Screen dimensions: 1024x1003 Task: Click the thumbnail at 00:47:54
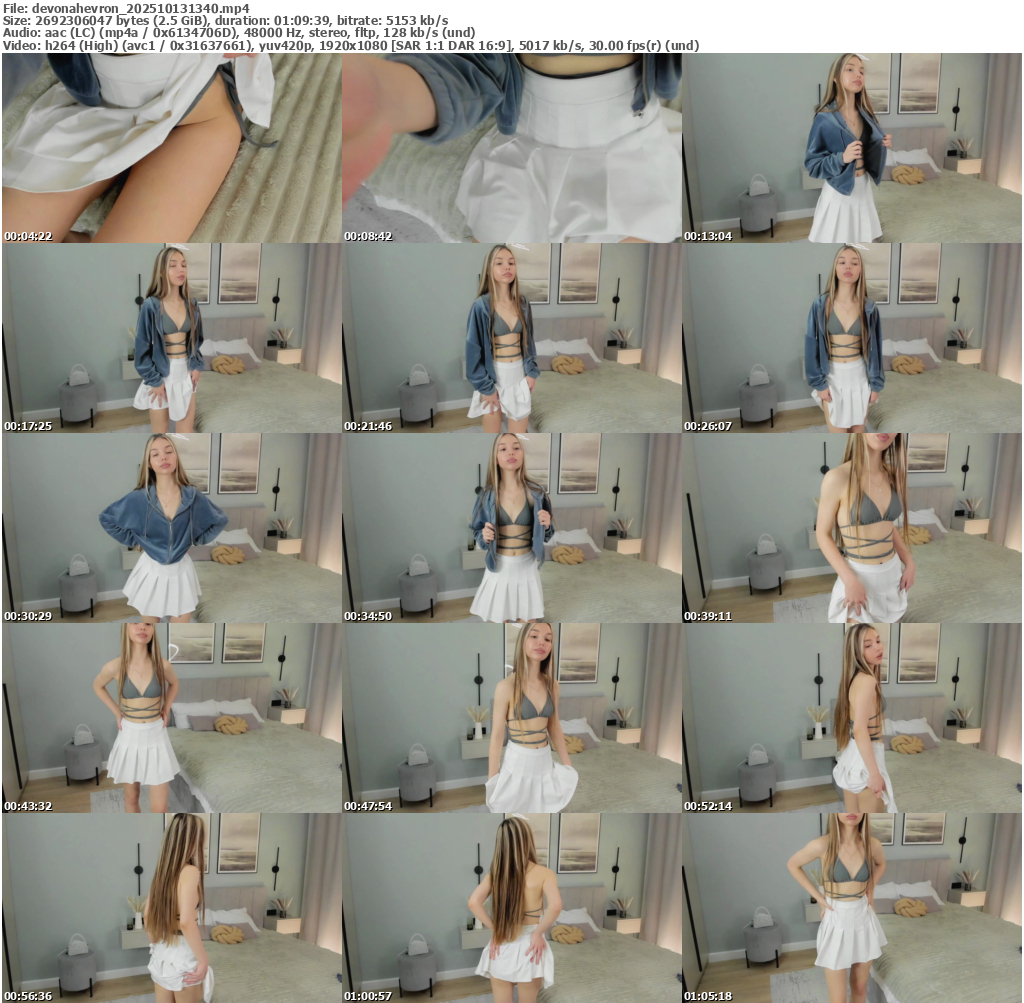[x=512, y=718]
